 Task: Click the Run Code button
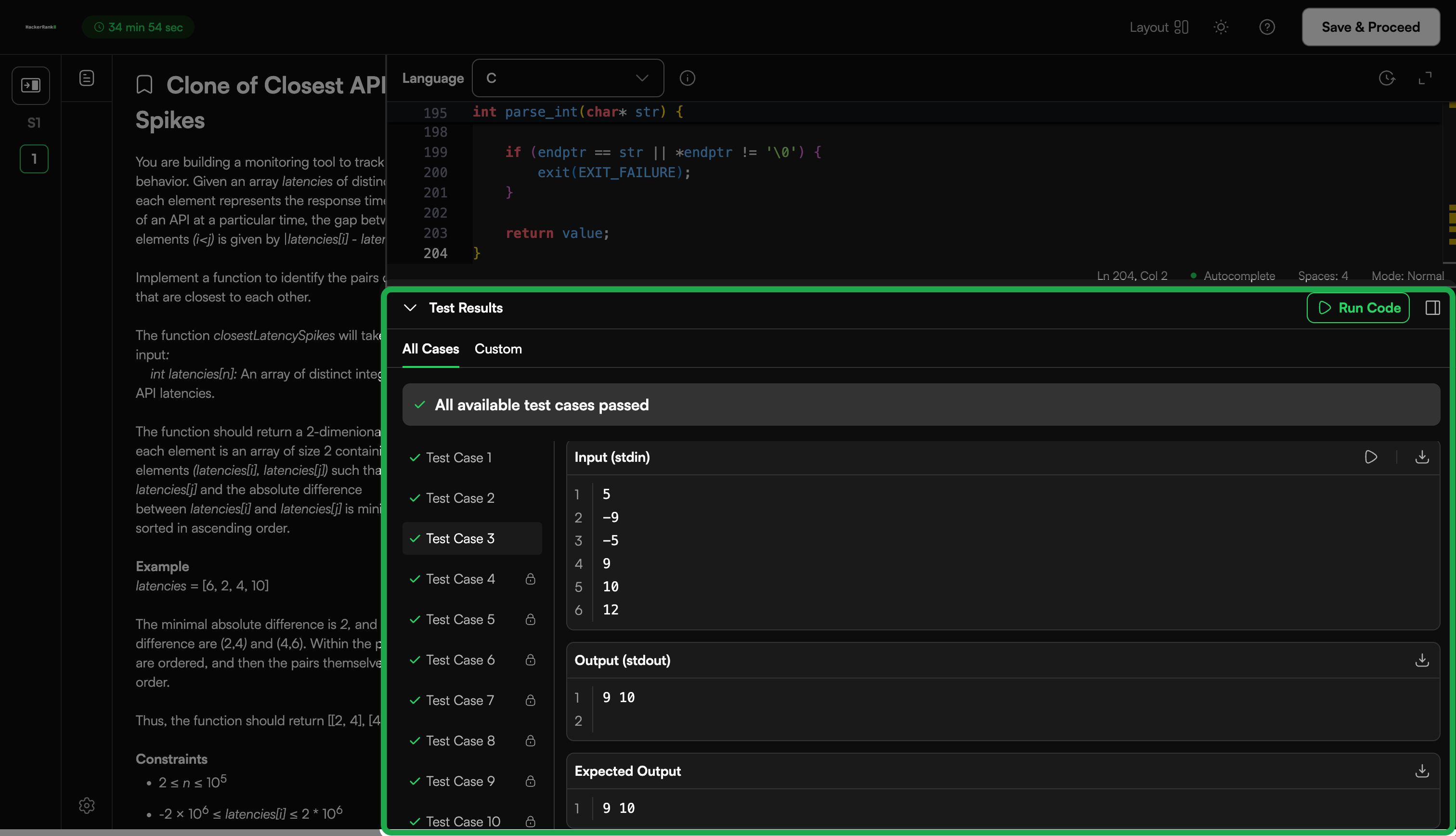click(1358, 308)
